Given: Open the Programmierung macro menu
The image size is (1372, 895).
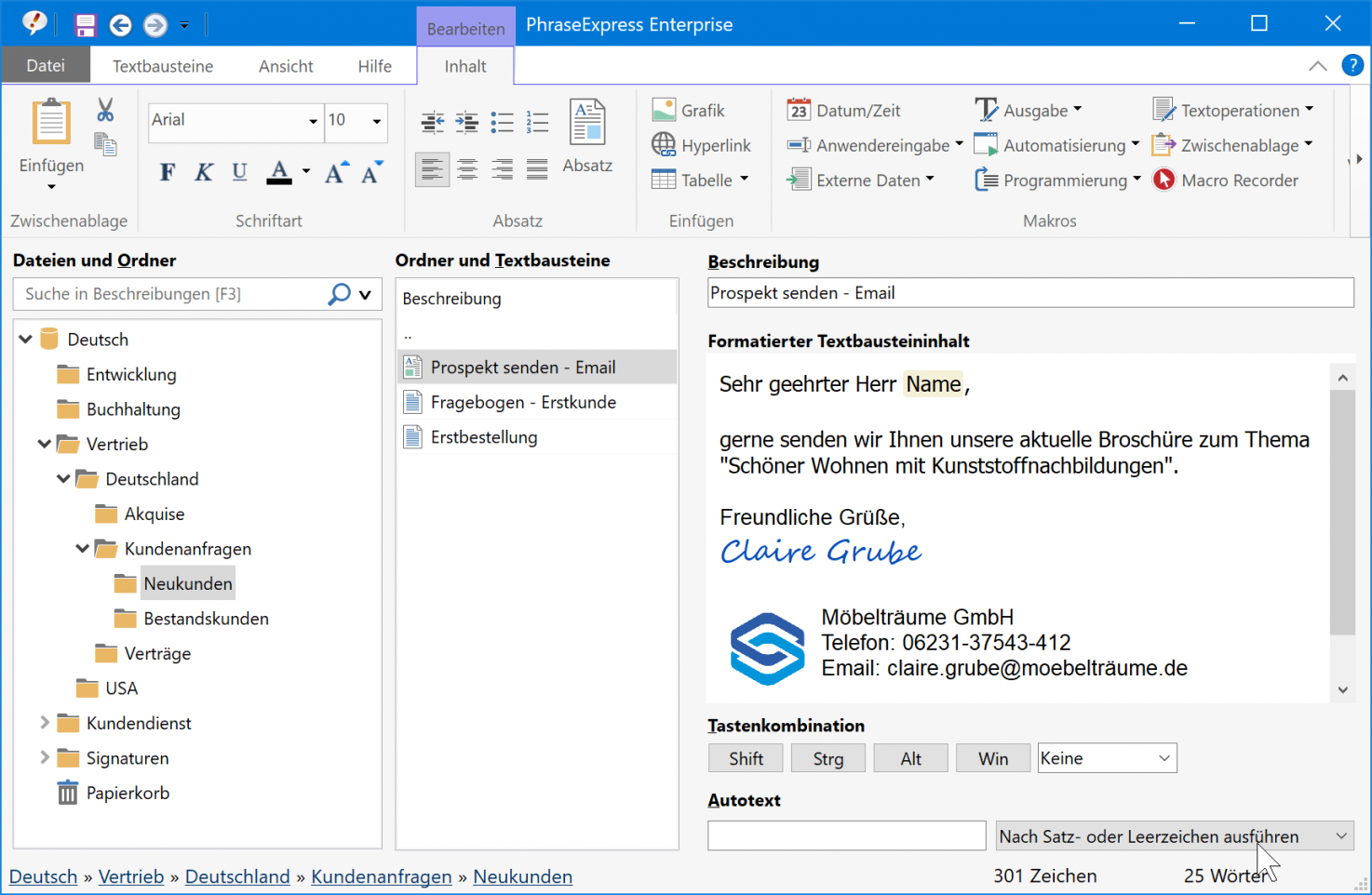Looking at the screenshot, I should [x=1057, y=180].
